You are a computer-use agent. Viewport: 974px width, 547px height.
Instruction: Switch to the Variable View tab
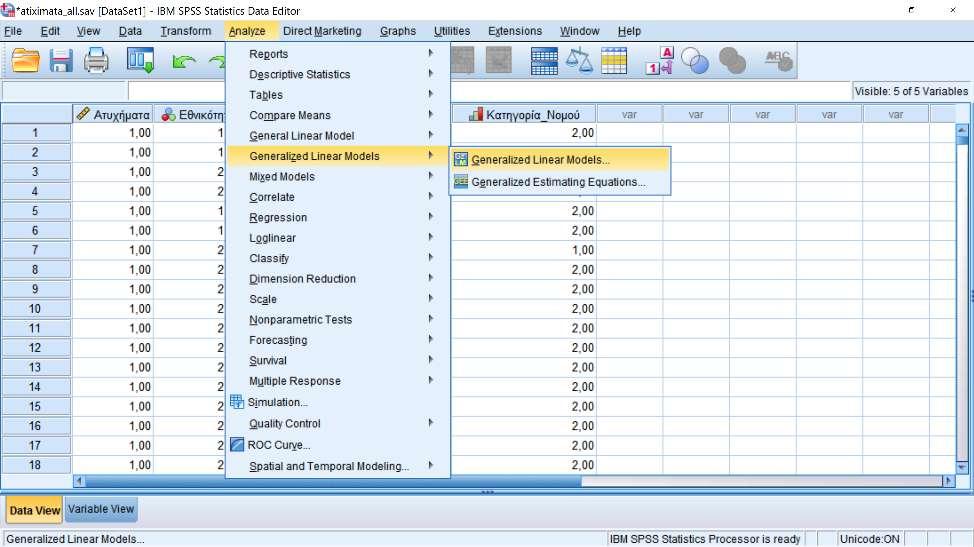point(101,509)
